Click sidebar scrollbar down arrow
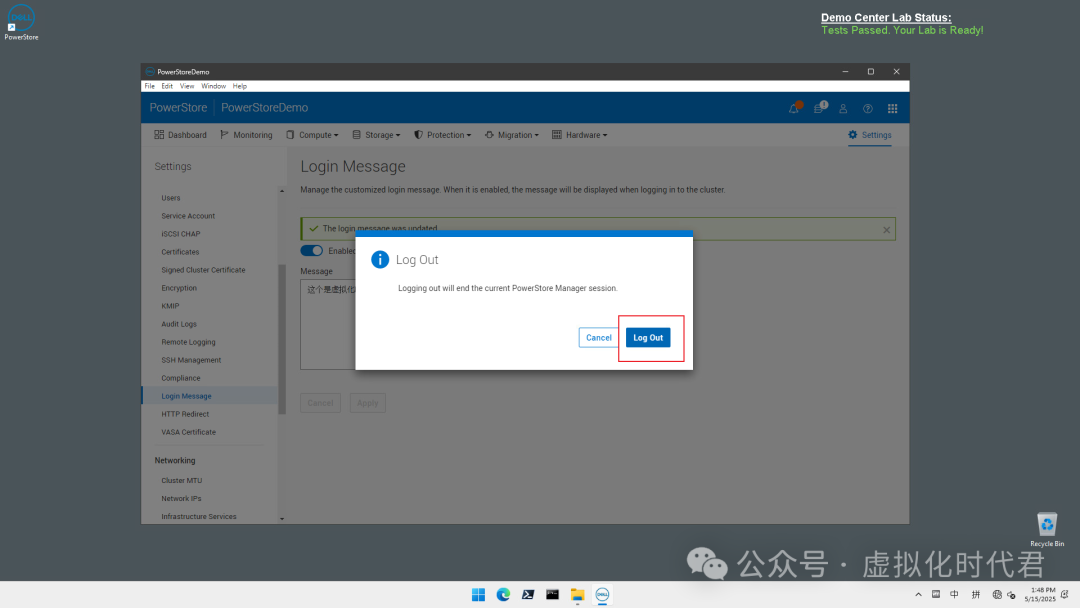Screen dimensions: 1080x608 click(x=282, y=518)
